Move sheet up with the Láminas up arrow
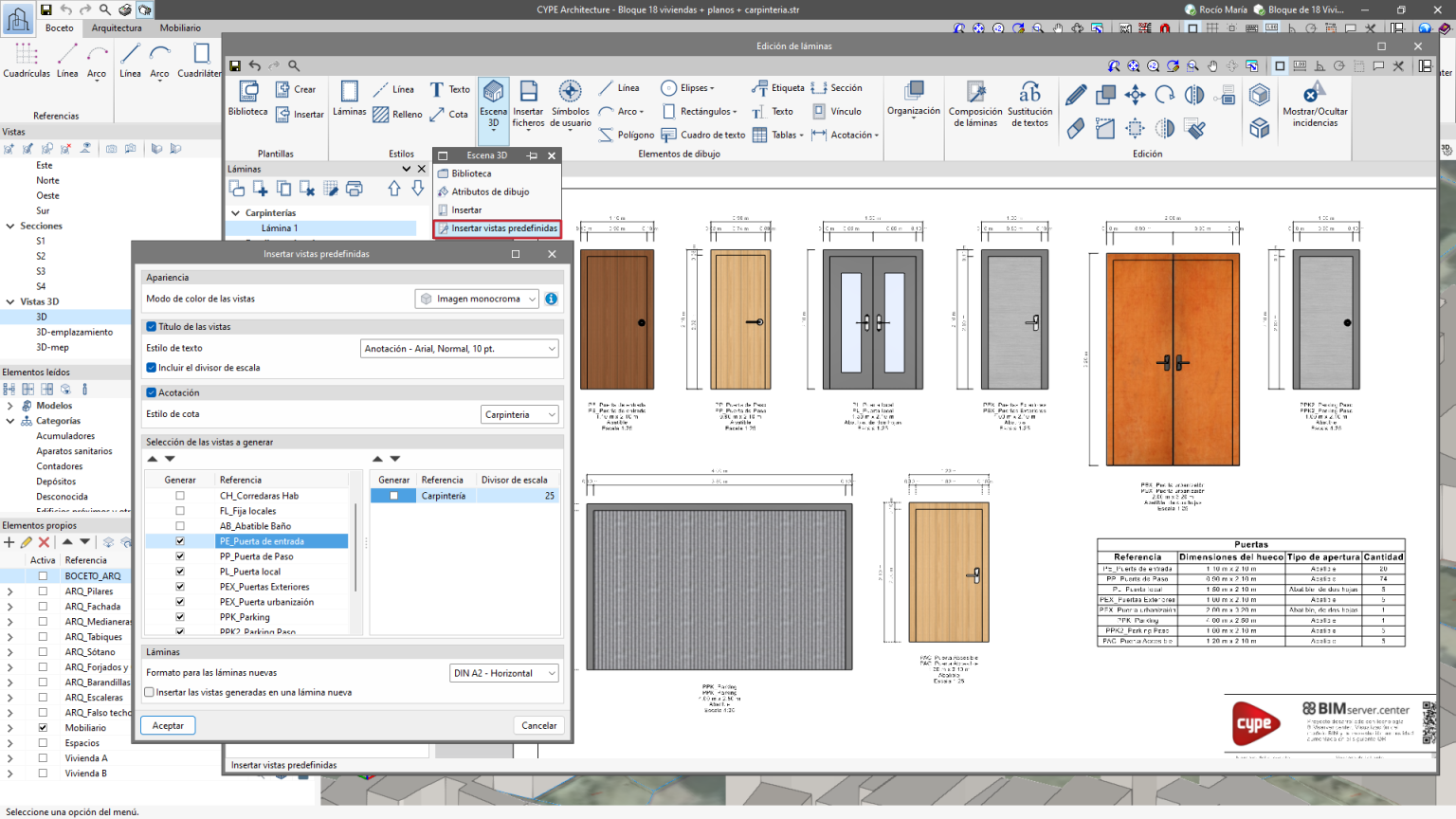This screenshot has width=1456, height=819. pyautogui.click(x=394, y=189)
